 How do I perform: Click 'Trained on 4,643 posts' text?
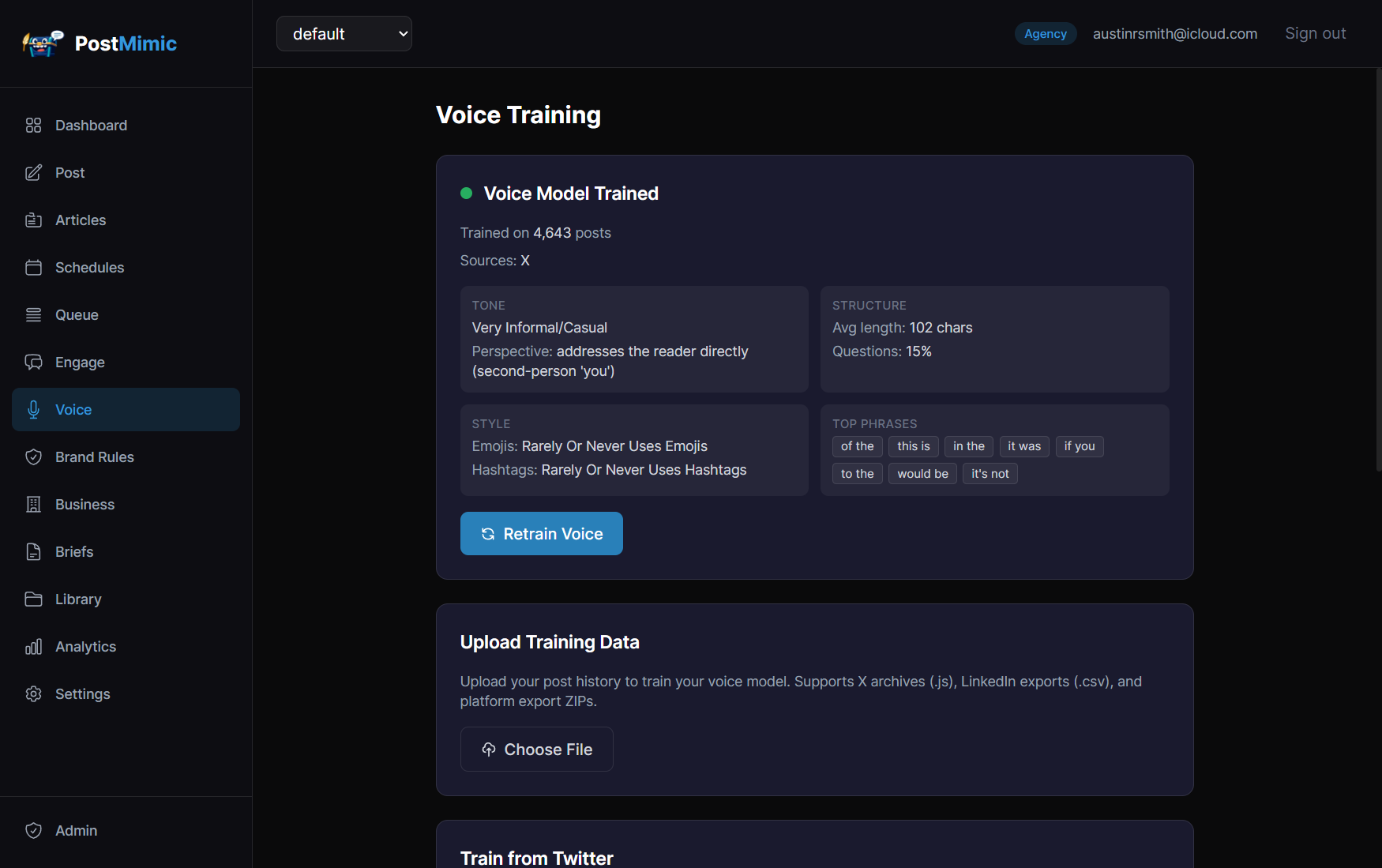pos(535,233)
